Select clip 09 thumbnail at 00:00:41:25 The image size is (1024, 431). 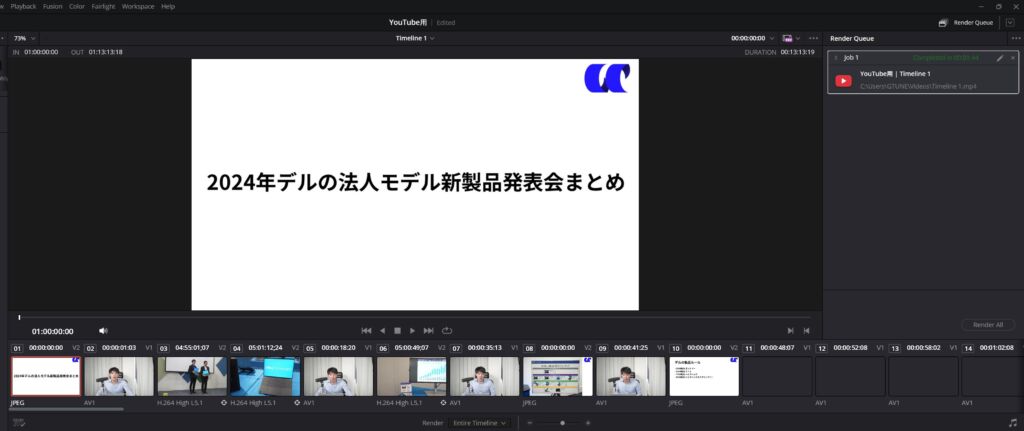click(x=631, y=375)
